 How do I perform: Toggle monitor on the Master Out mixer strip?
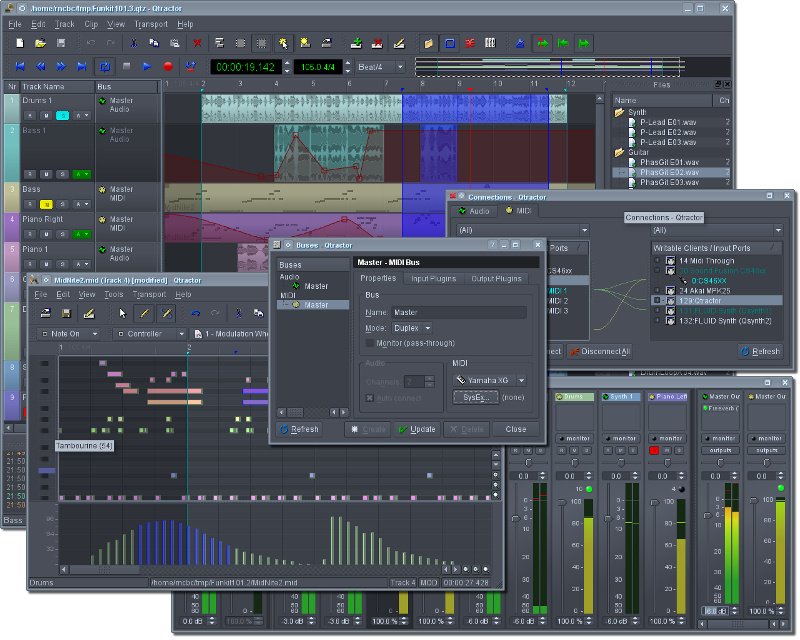[721, 438]
